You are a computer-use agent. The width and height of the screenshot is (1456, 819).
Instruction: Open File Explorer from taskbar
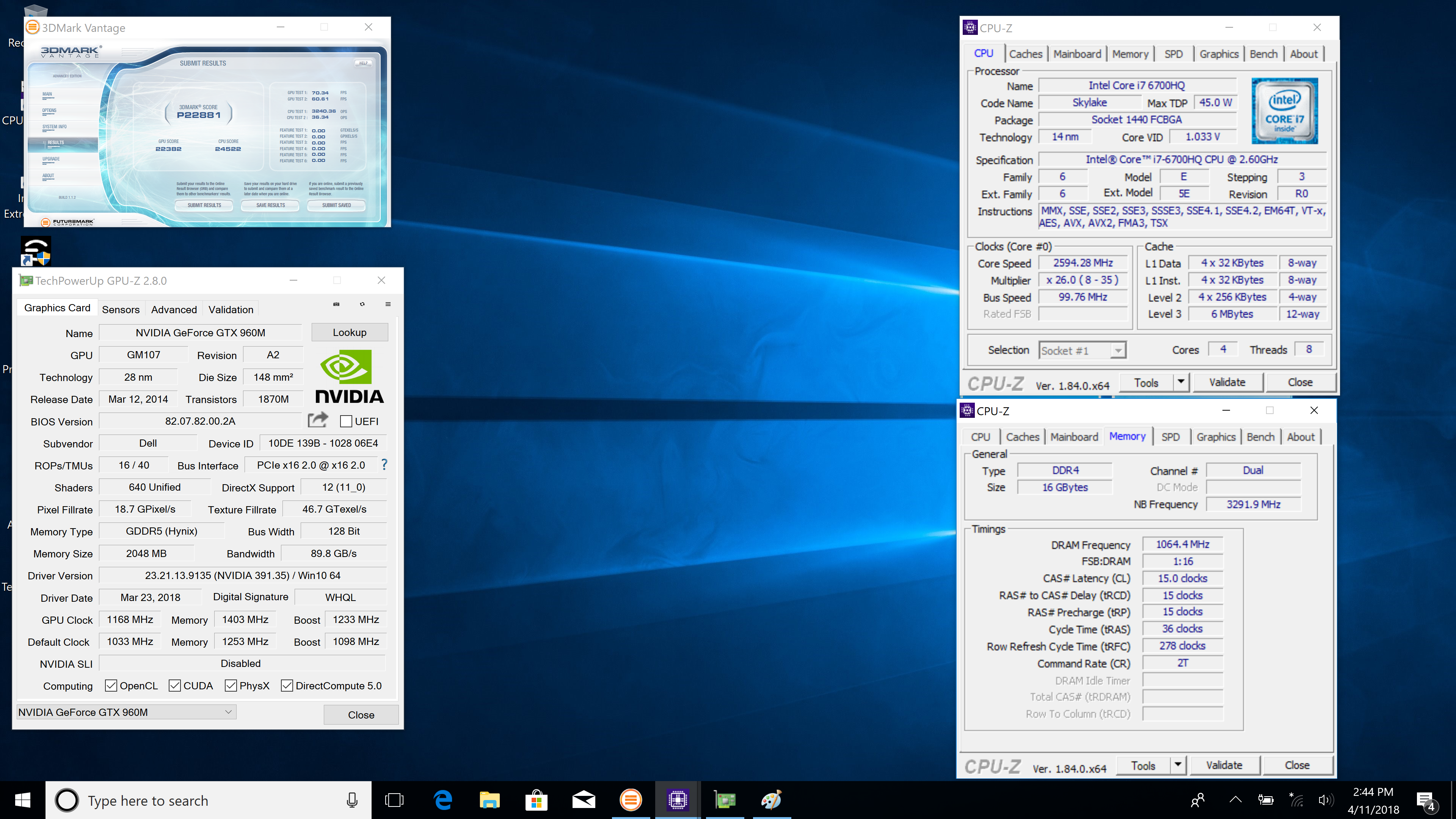click(x=490, y=800)
